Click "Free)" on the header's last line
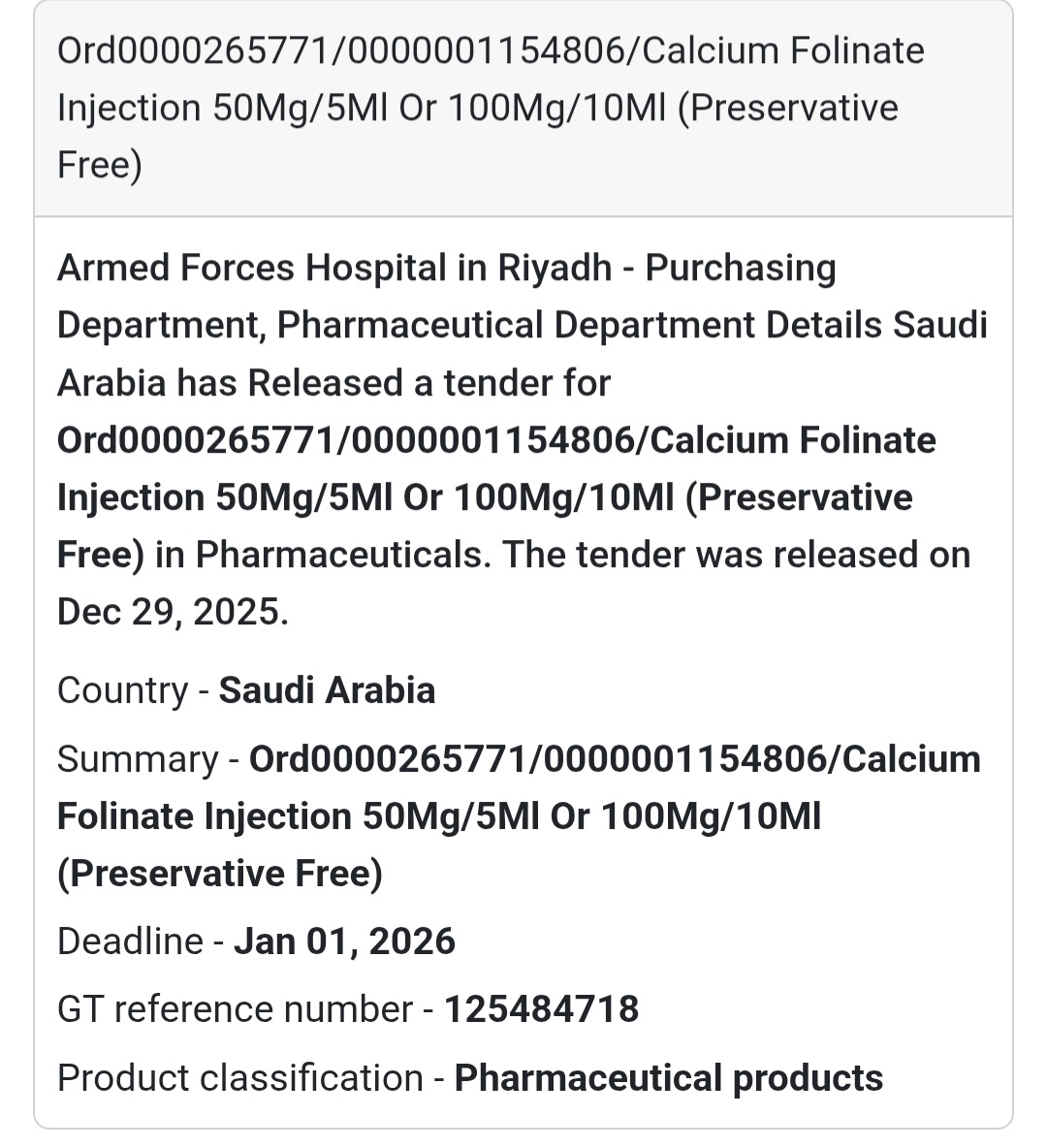The image size is (1047, 1148). click(99, 165)
